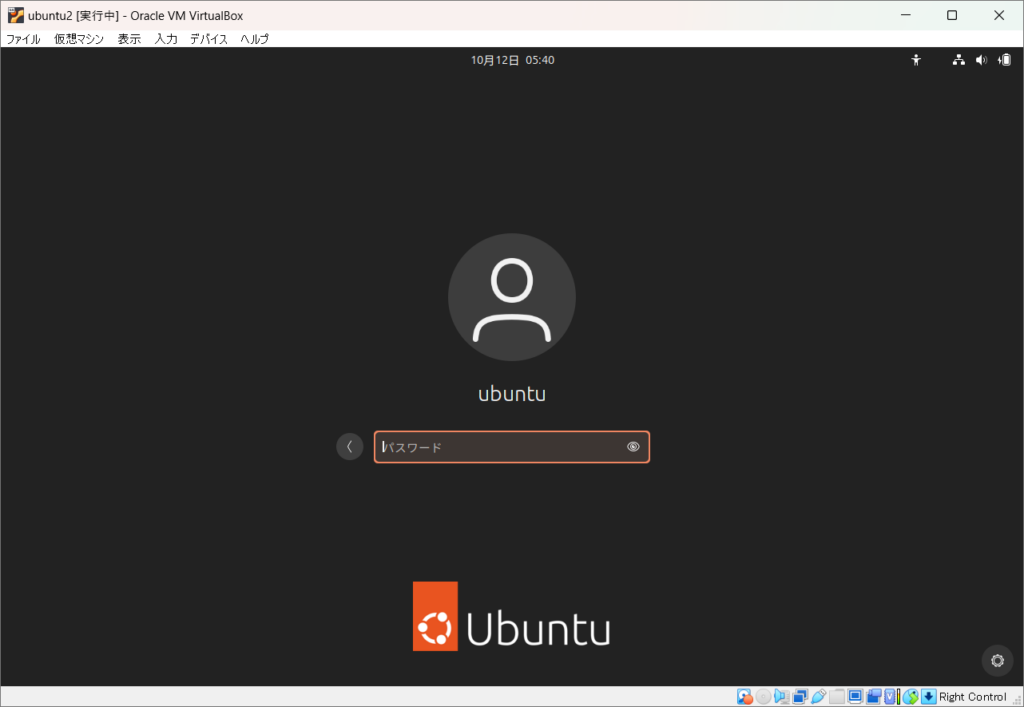Screen dimensions: 1024x707
Task: Click the volume speaker icon in top bar
Action: click(x=981, y=60)
